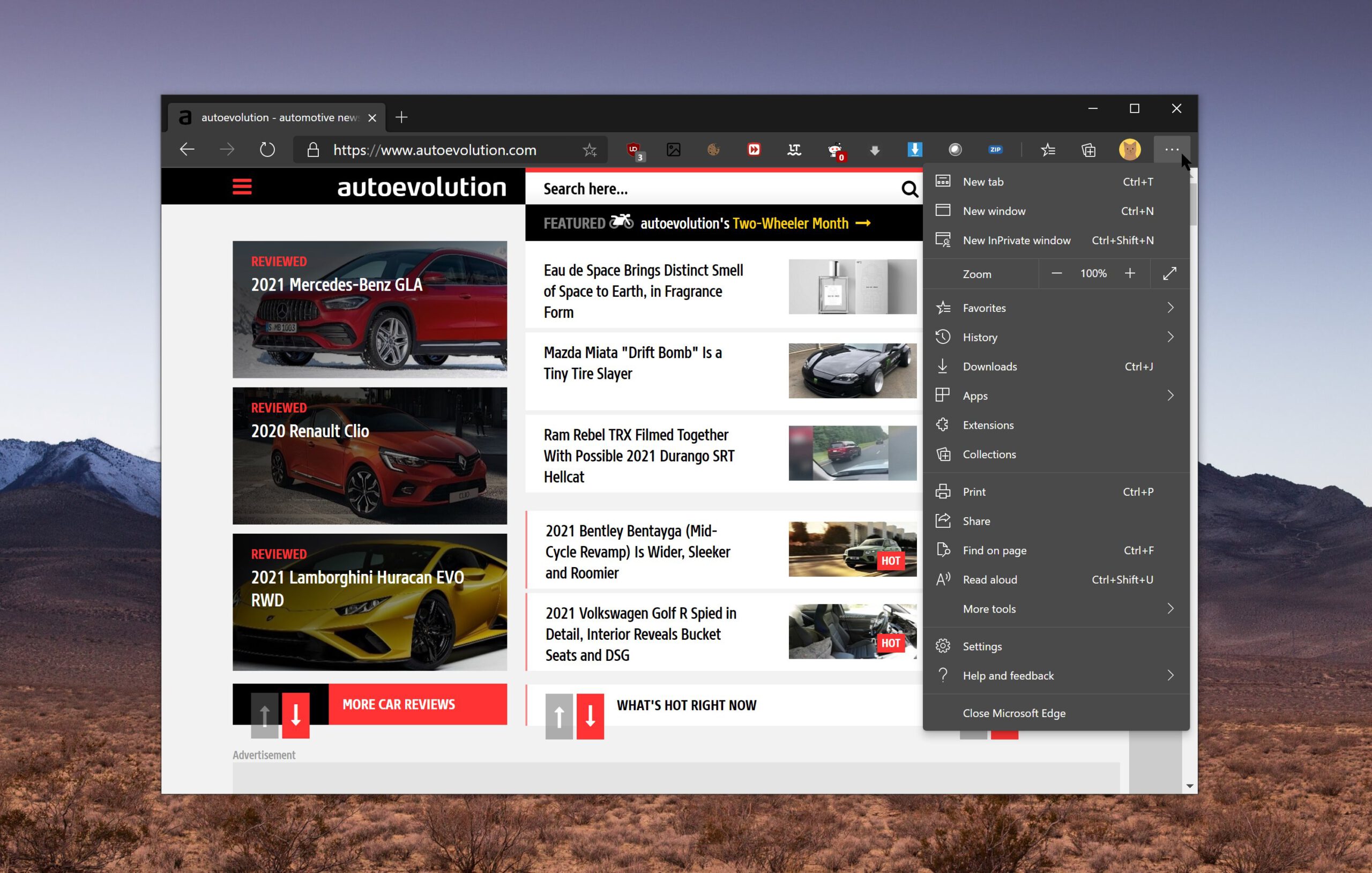Expand the Favorites submenu
This screenshot has width=1372, height=873.
pos(1056,308)
